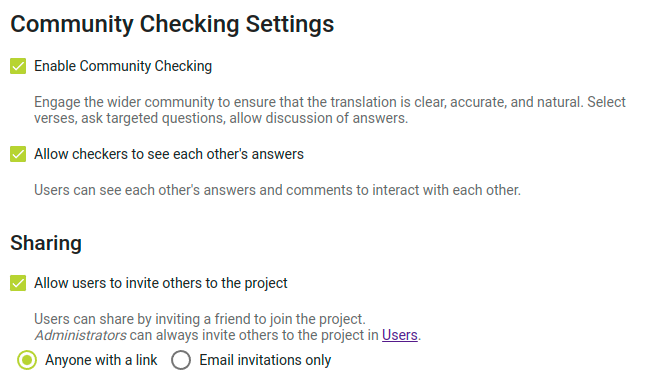Choose the 'Email invitations only' radio button

click(181, 360)
